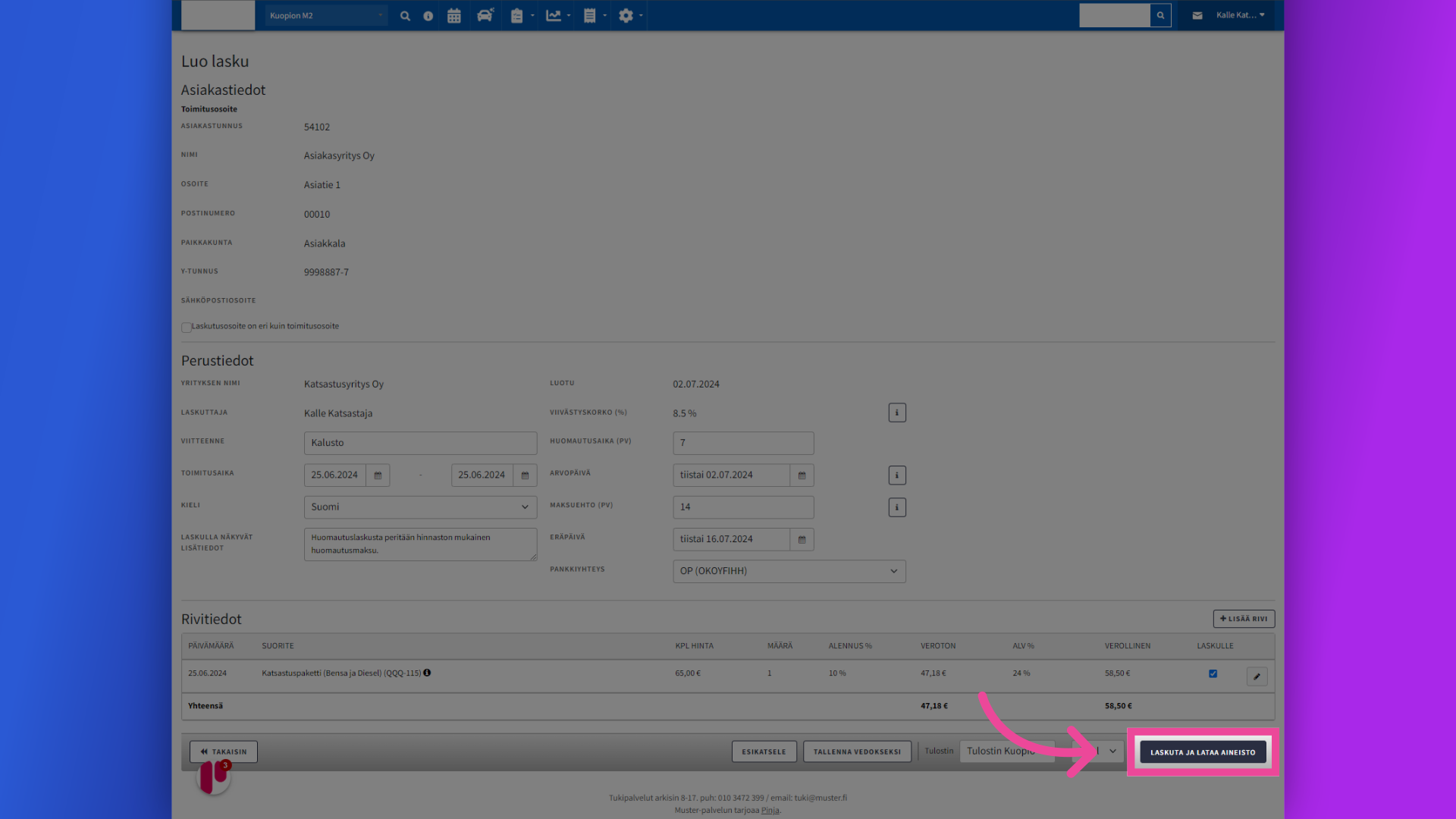Open the chat widget with notification badge
The image size is (1456, 819).
click(x=214, y=777)
